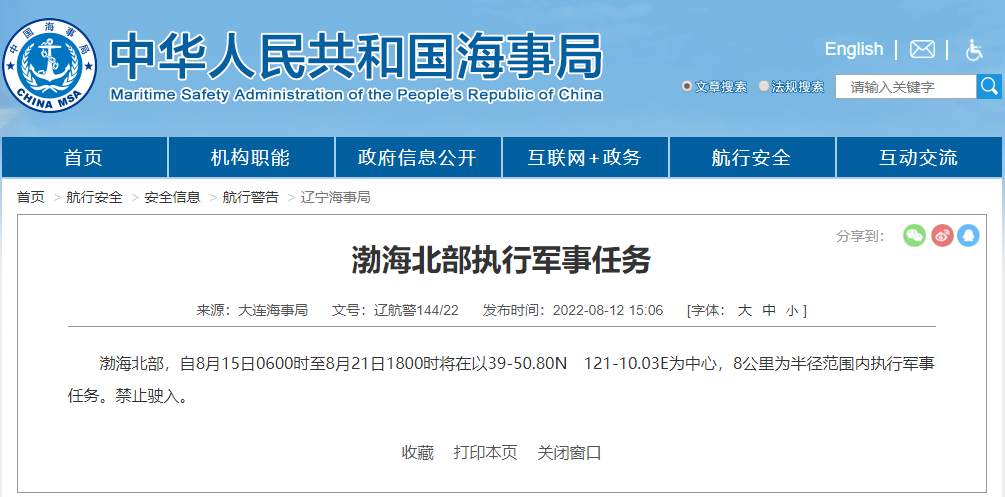This screenshot has height=497, width=1005.
Task: Open the 首页 navigation tab
Action: [x=84, y=157]
